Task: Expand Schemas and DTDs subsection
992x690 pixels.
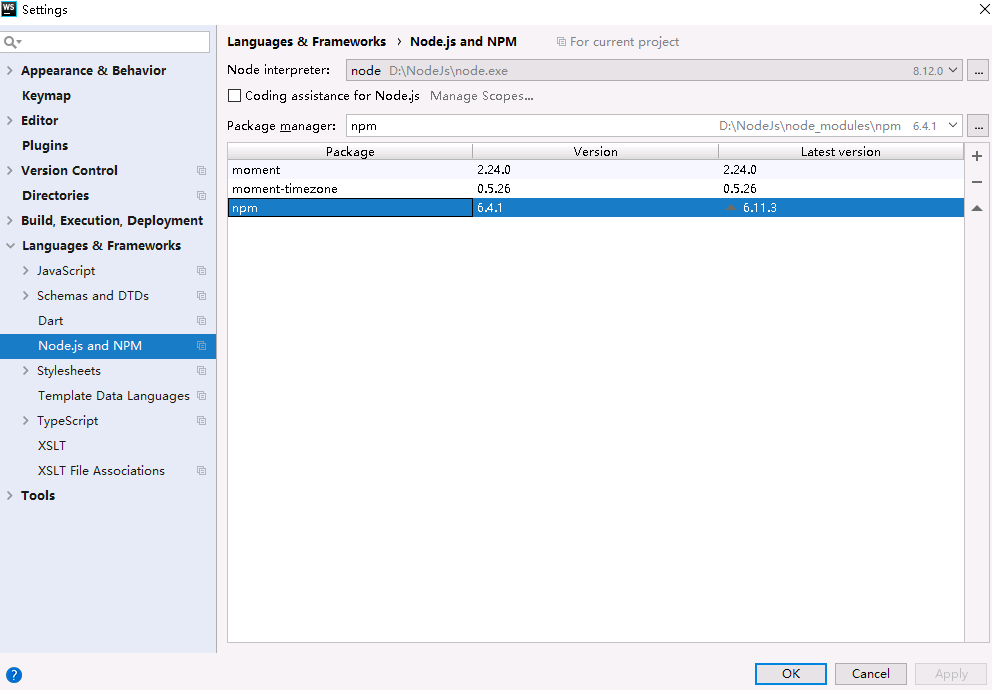Action: [25, 296]
